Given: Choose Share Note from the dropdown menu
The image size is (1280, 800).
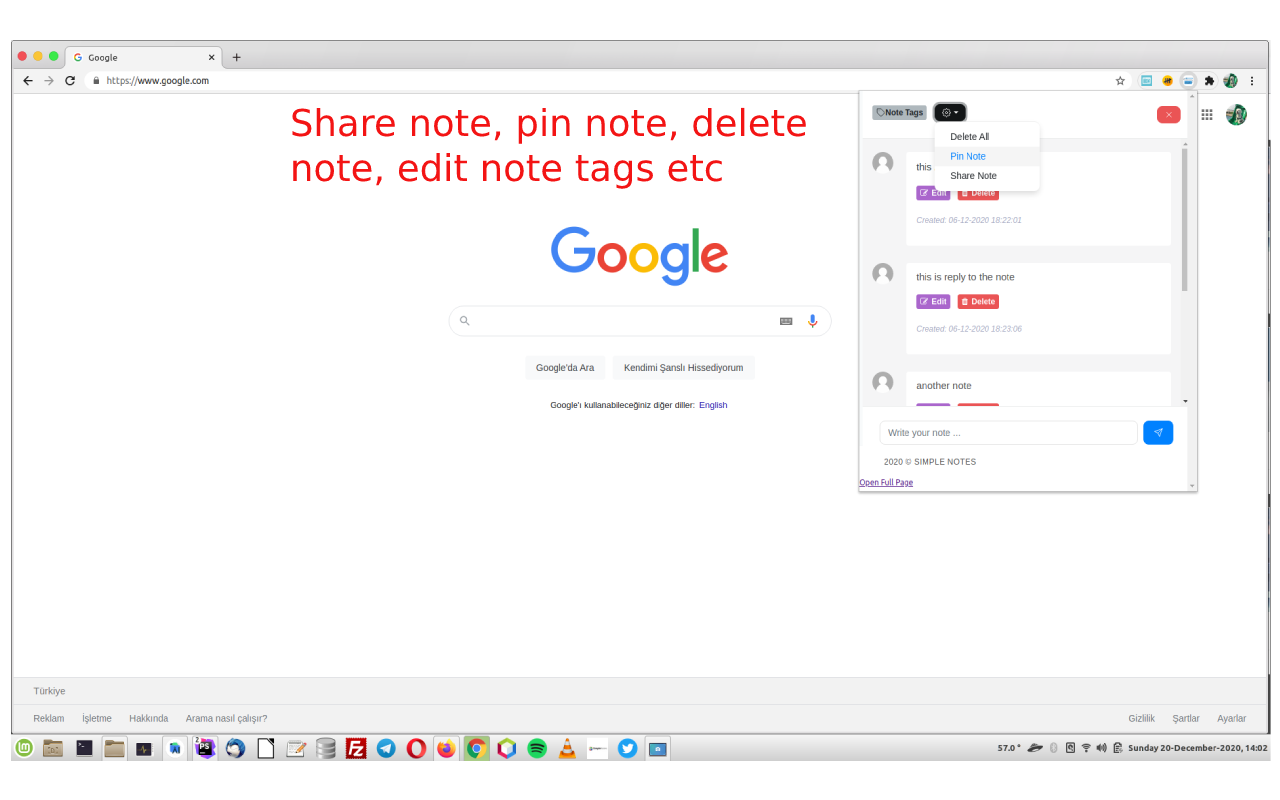Looking at the screenshot, I should 973,176.
